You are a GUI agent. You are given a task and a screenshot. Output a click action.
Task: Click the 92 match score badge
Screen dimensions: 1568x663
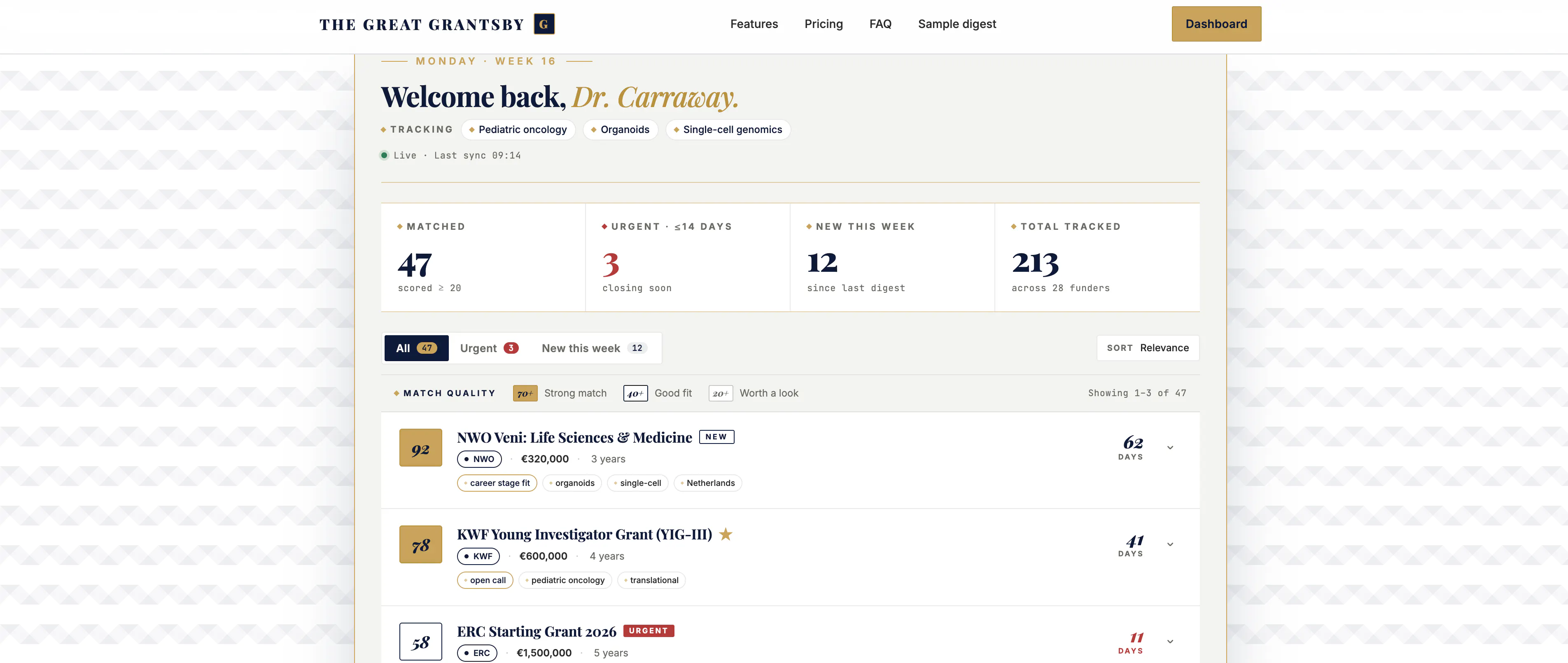(x=420, y=448)
